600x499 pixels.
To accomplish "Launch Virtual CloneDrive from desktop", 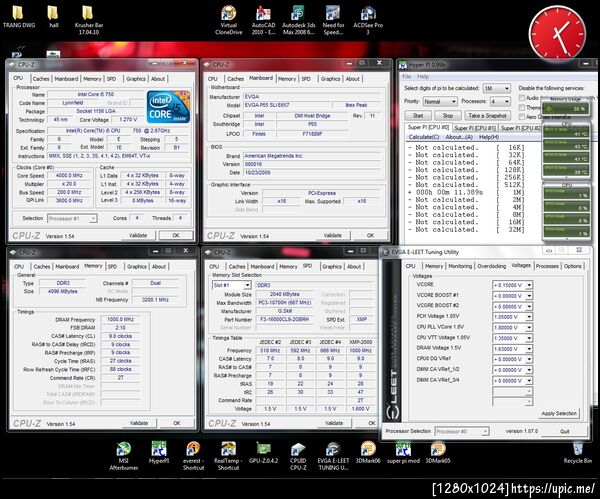I will click(x=228, y=20).
